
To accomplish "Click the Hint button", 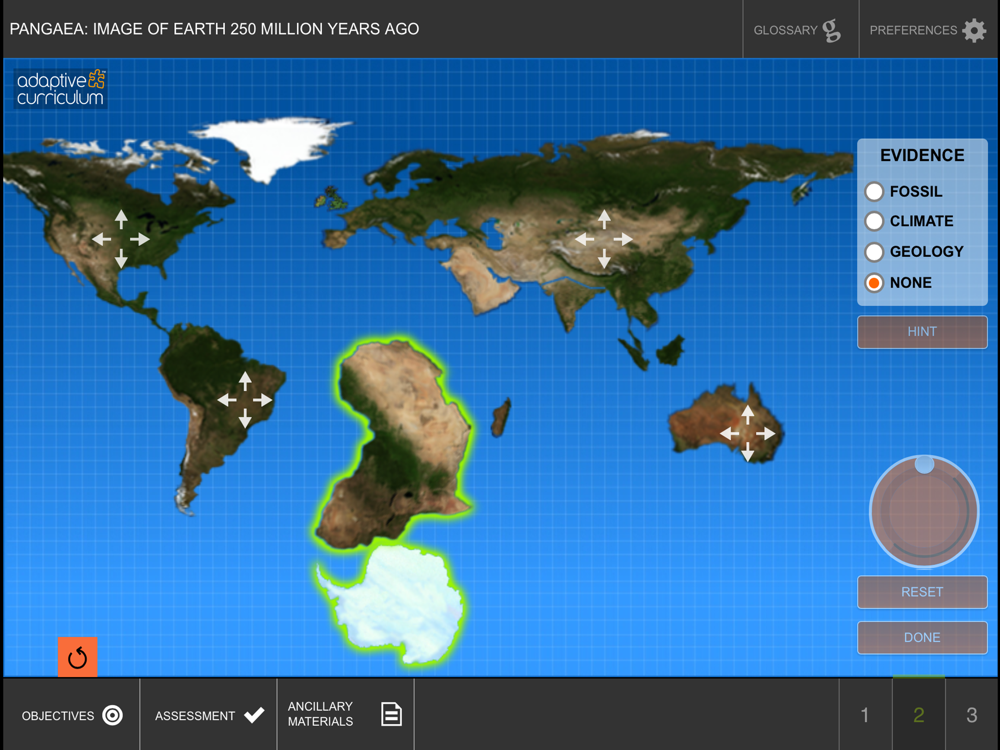I will click(x=922, y=332).
